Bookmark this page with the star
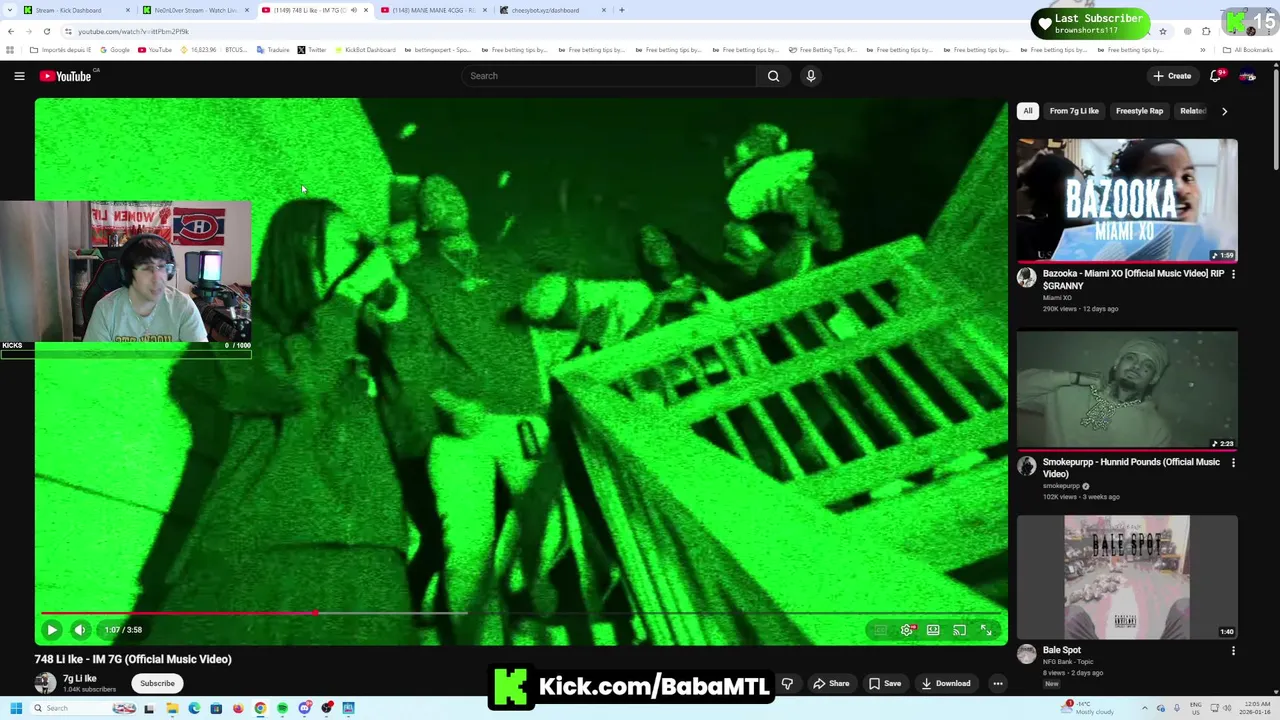 (1162, 31)
